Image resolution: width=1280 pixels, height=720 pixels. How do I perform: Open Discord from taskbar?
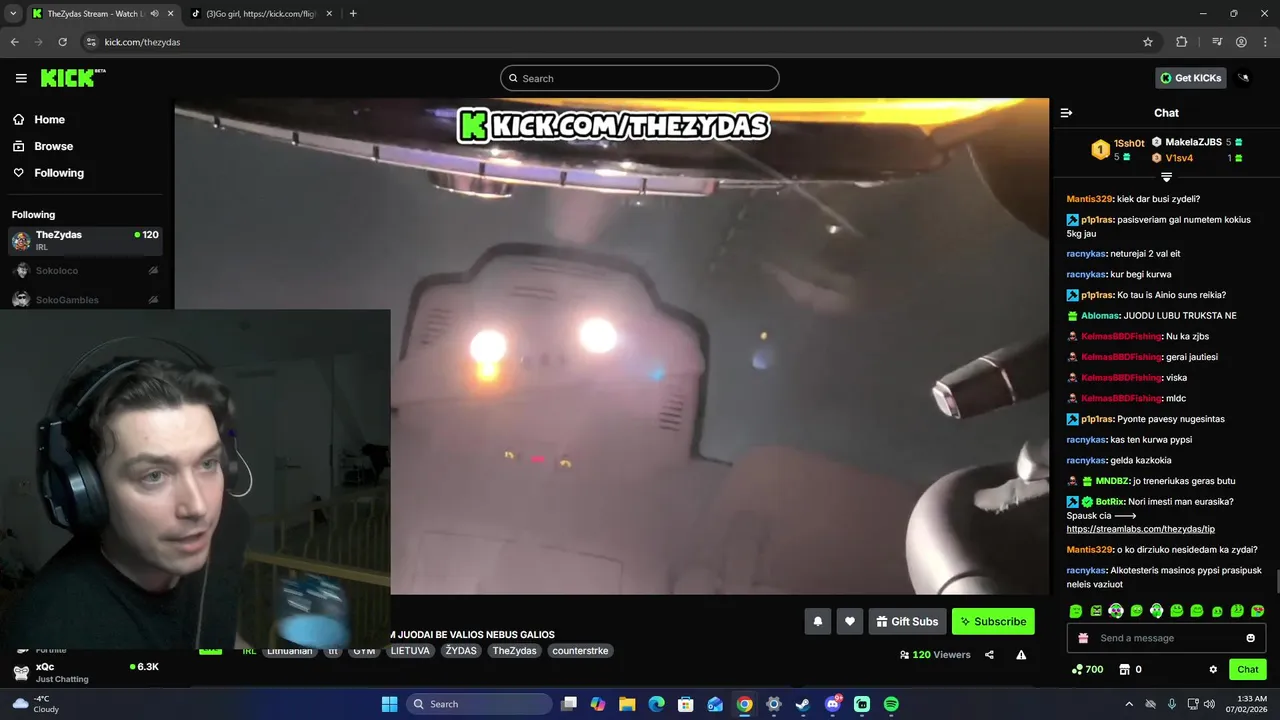coord(832,704)
